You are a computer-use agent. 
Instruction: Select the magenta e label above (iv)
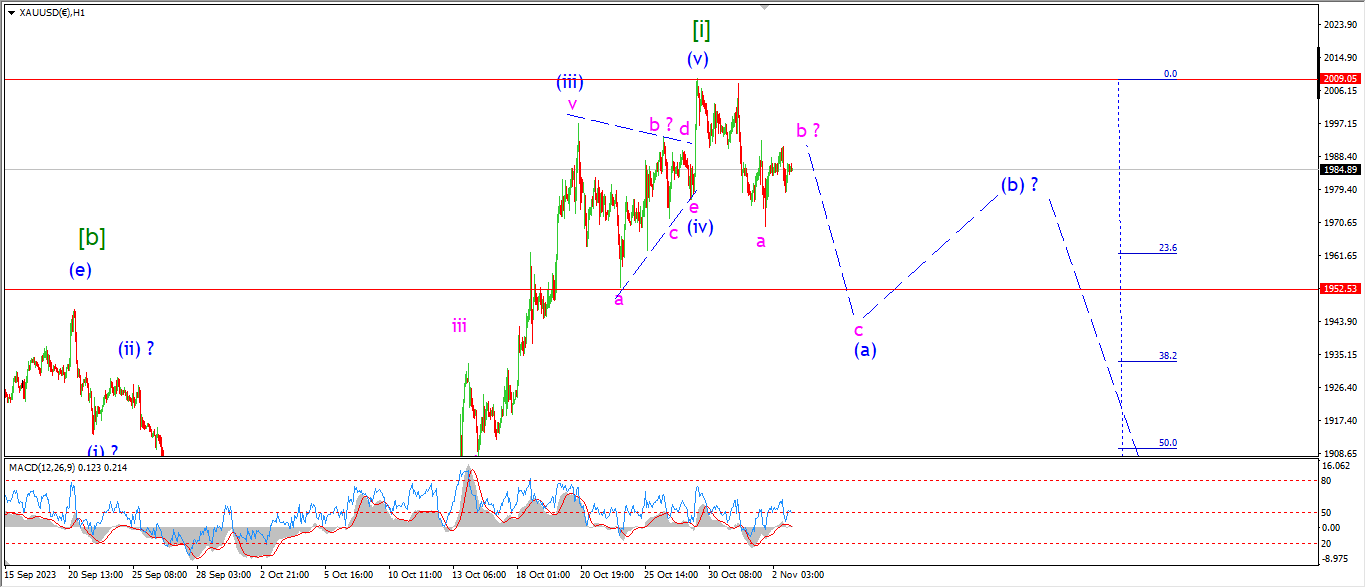click(x=693, y=207)
